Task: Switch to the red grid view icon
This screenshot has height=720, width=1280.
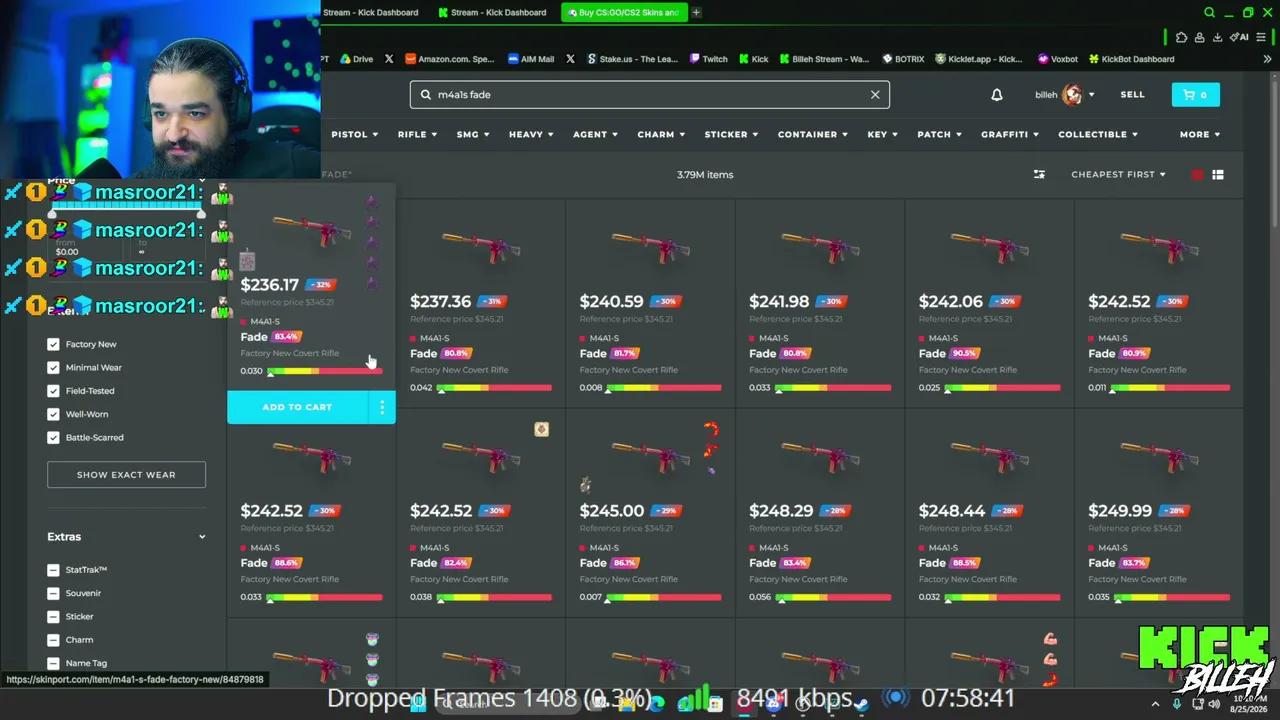Action: [1197, 175]
